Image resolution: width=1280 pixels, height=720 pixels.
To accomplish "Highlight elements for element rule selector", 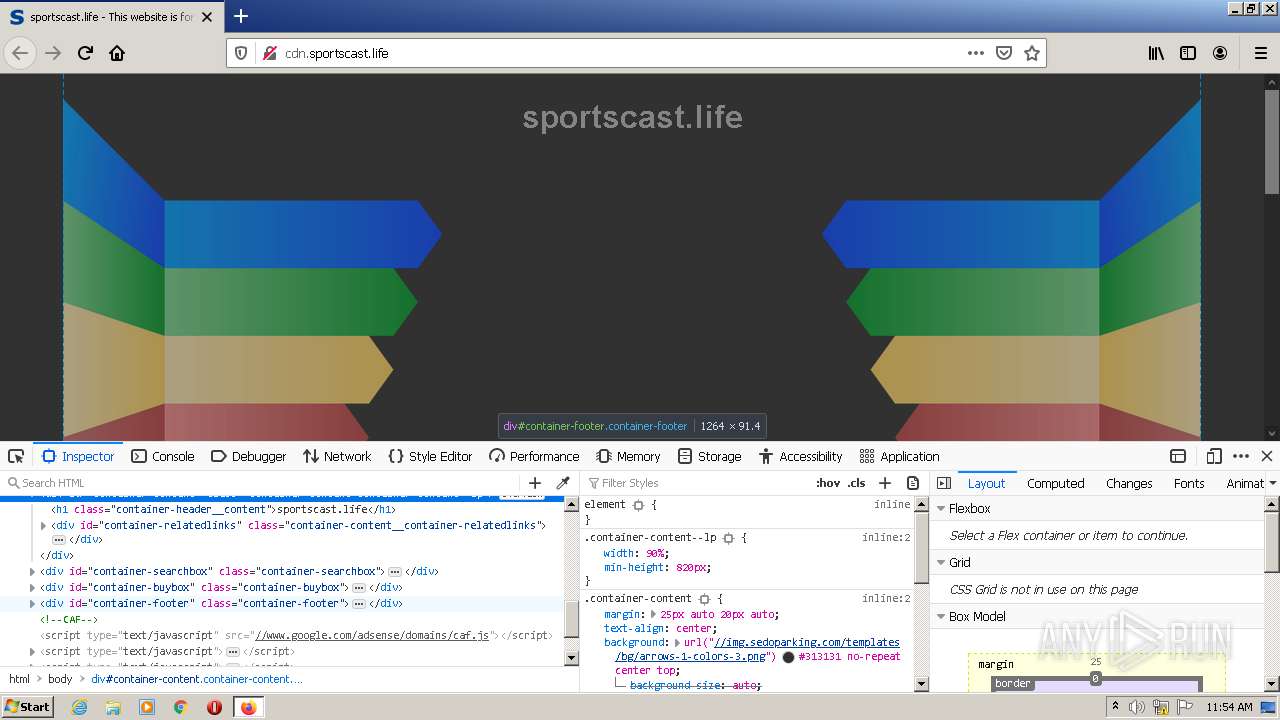I will 638,506.
